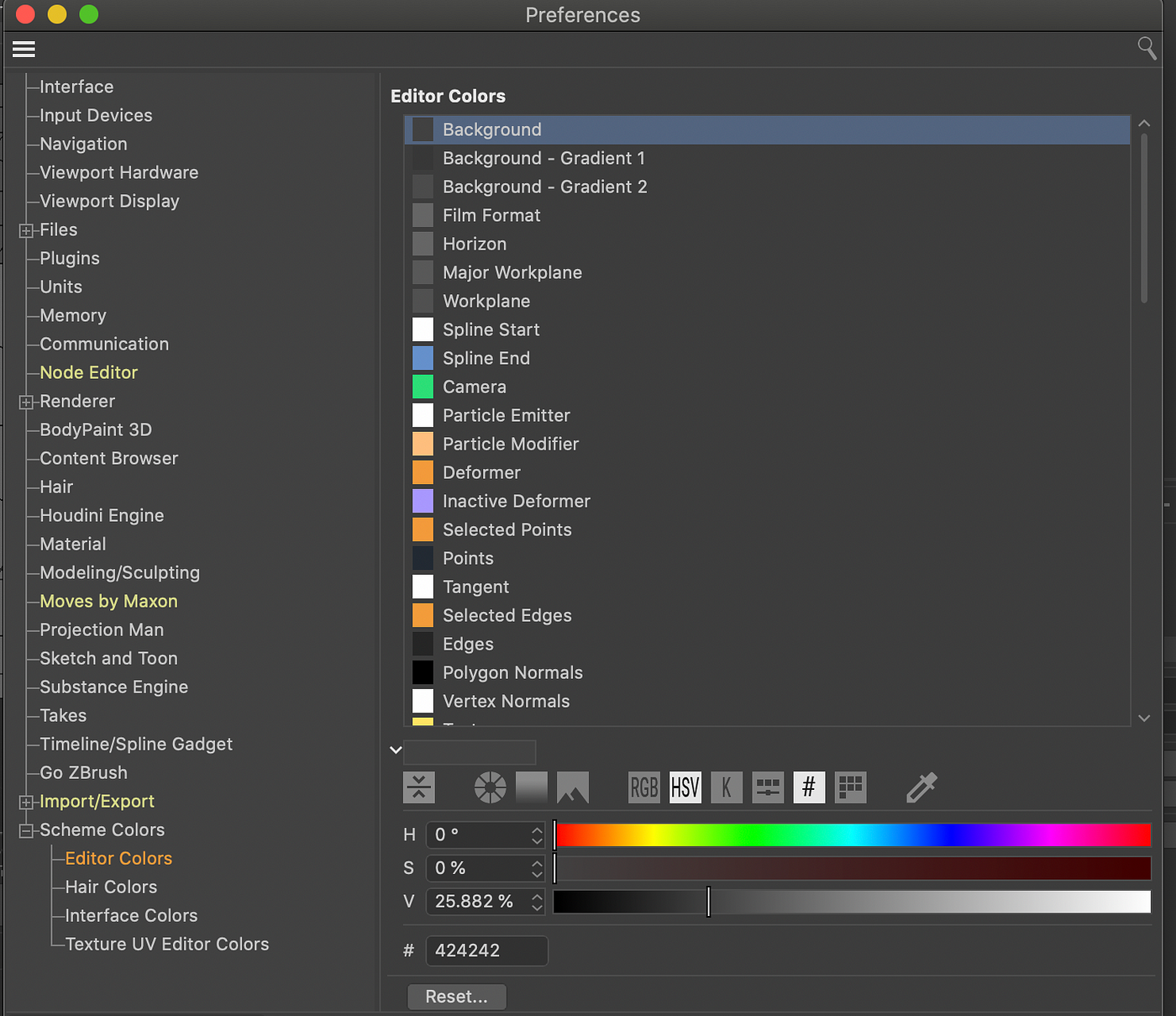Toggle the HSV sliders mode
The image size is (1176, 1016).
(x=685, y=787)
